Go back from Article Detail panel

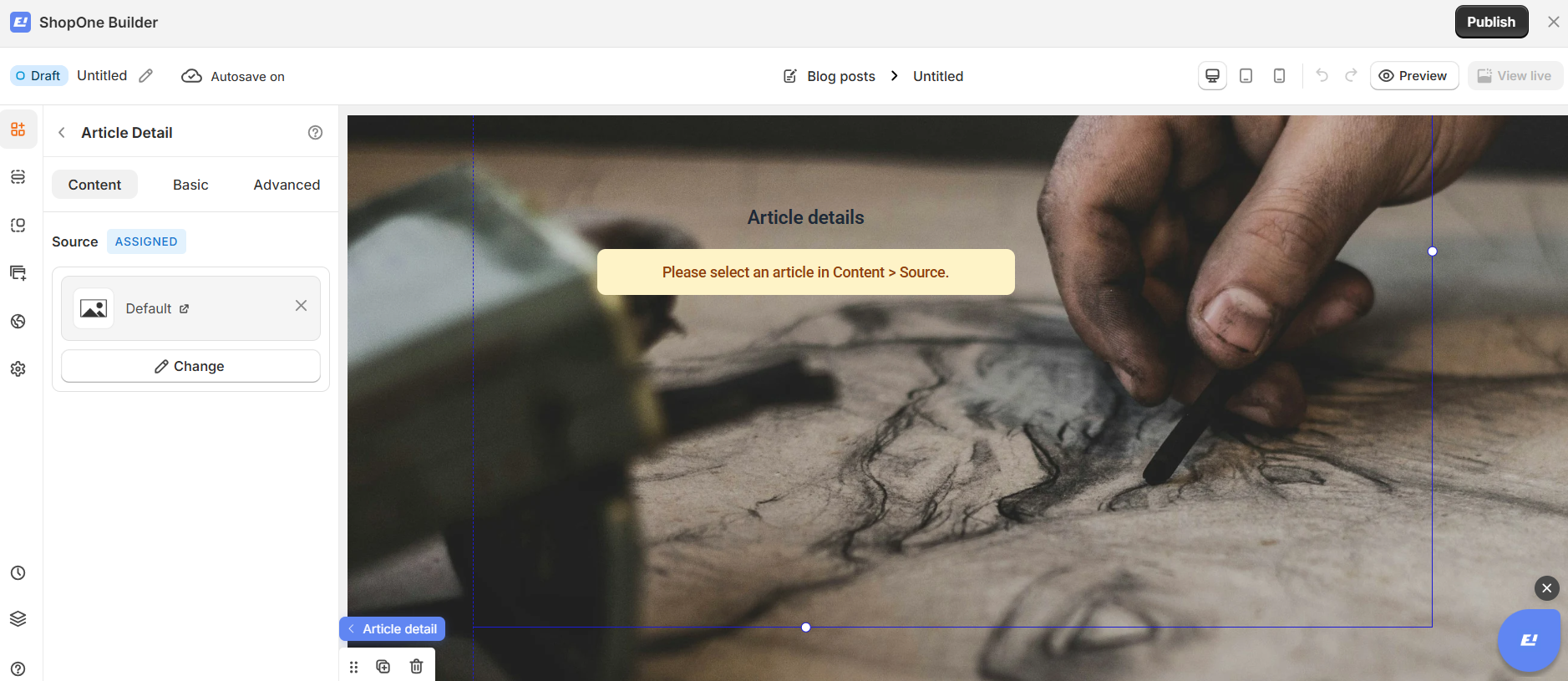(62, 133)
